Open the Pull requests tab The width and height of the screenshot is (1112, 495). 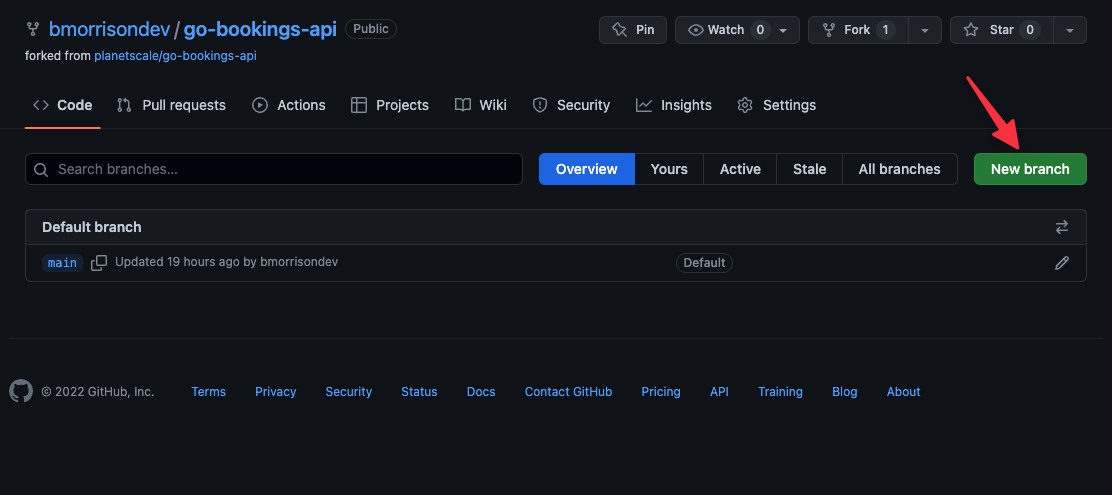click(x=171, y=105)
